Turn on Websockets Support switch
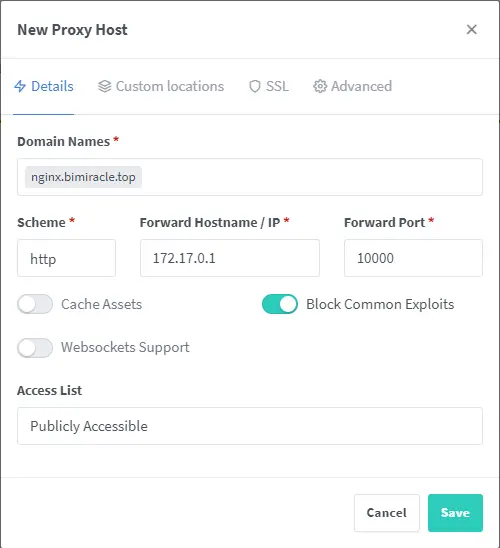 pos(35,348)
